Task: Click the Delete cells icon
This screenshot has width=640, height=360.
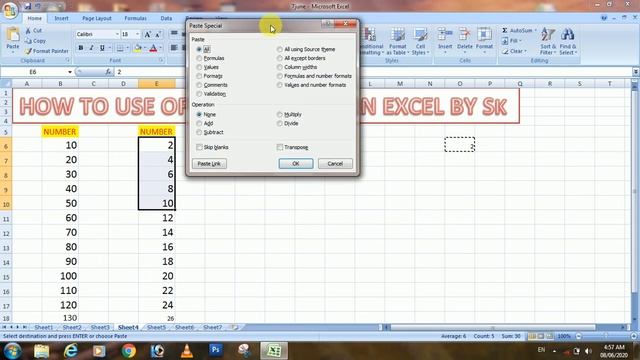Action: (464, 35)
